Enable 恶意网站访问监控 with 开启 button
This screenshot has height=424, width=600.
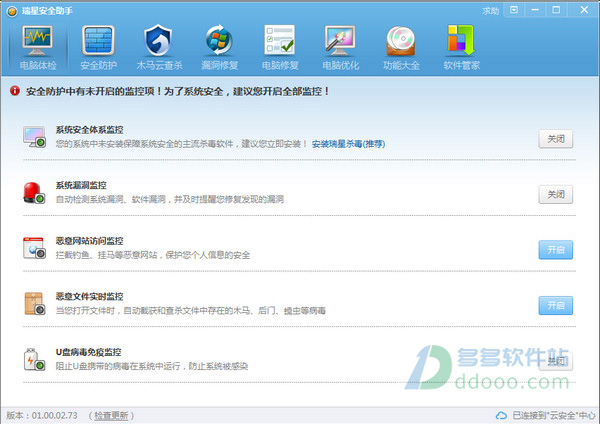pyautogui.click(x=556, y=250)
